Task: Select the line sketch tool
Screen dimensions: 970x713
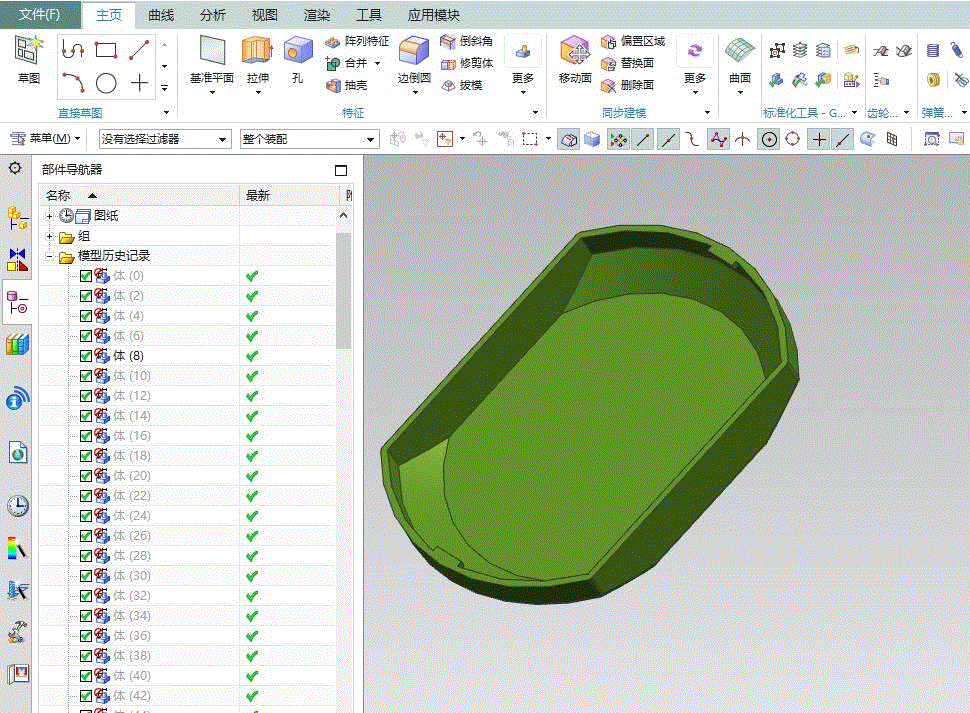Action: pyautogui.click(x=139, y=50)
